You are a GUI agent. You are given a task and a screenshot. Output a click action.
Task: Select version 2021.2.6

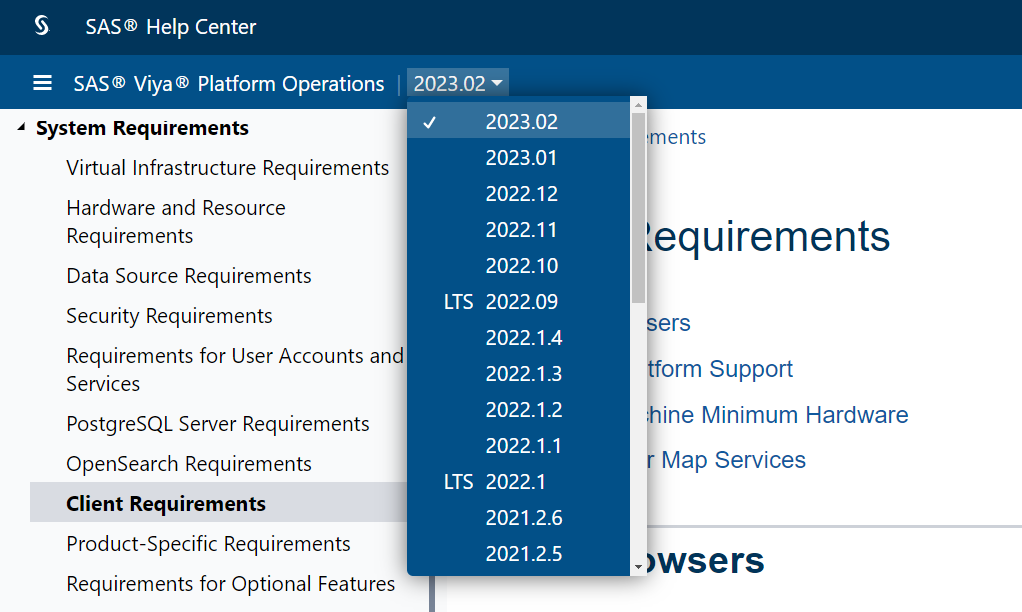pyautogui.click(x=524, y=518)
